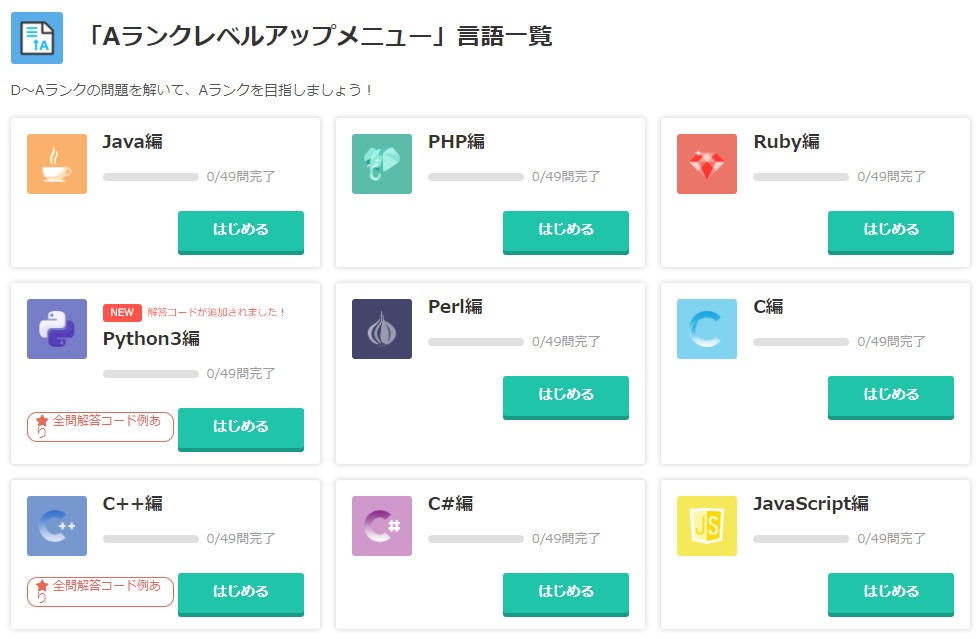Click the C++ language icon
The width and height of the screenshot is (980, 639).
[57, 526]
